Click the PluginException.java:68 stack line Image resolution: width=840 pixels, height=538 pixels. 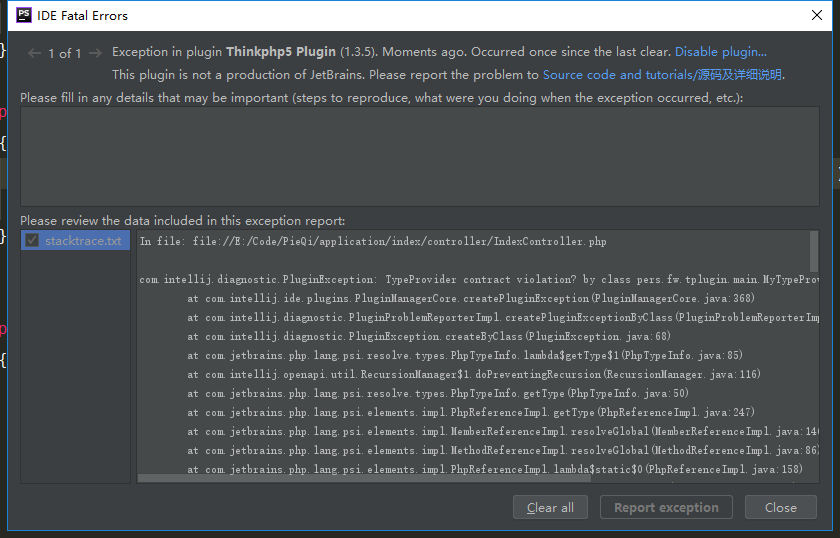pos(429,336)
